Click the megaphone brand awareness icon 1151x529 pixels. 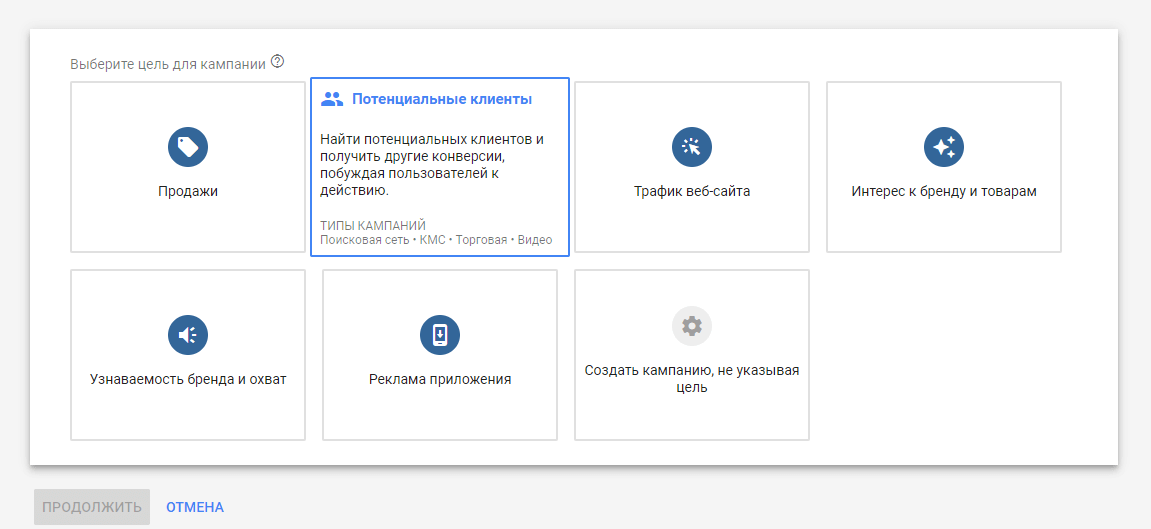tap(188, 335)
